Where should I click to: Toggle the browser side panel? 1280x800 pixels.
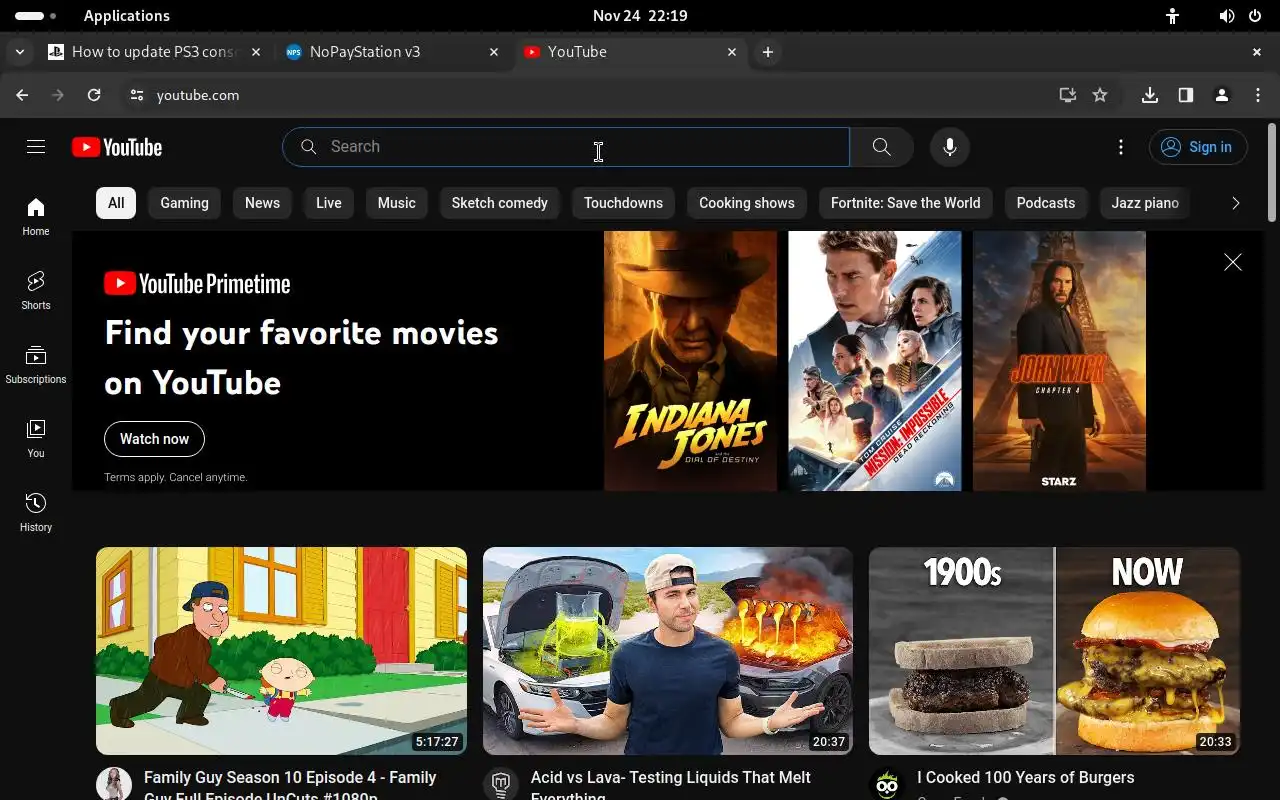[1186, 95]
